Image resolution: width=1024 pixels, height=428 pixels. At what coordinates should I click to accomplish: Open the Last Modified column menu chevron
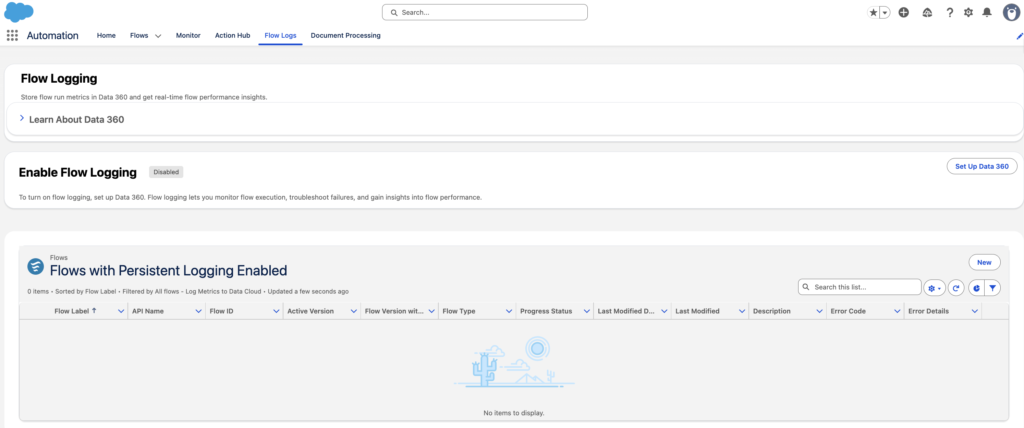click(x=742, y=312)
